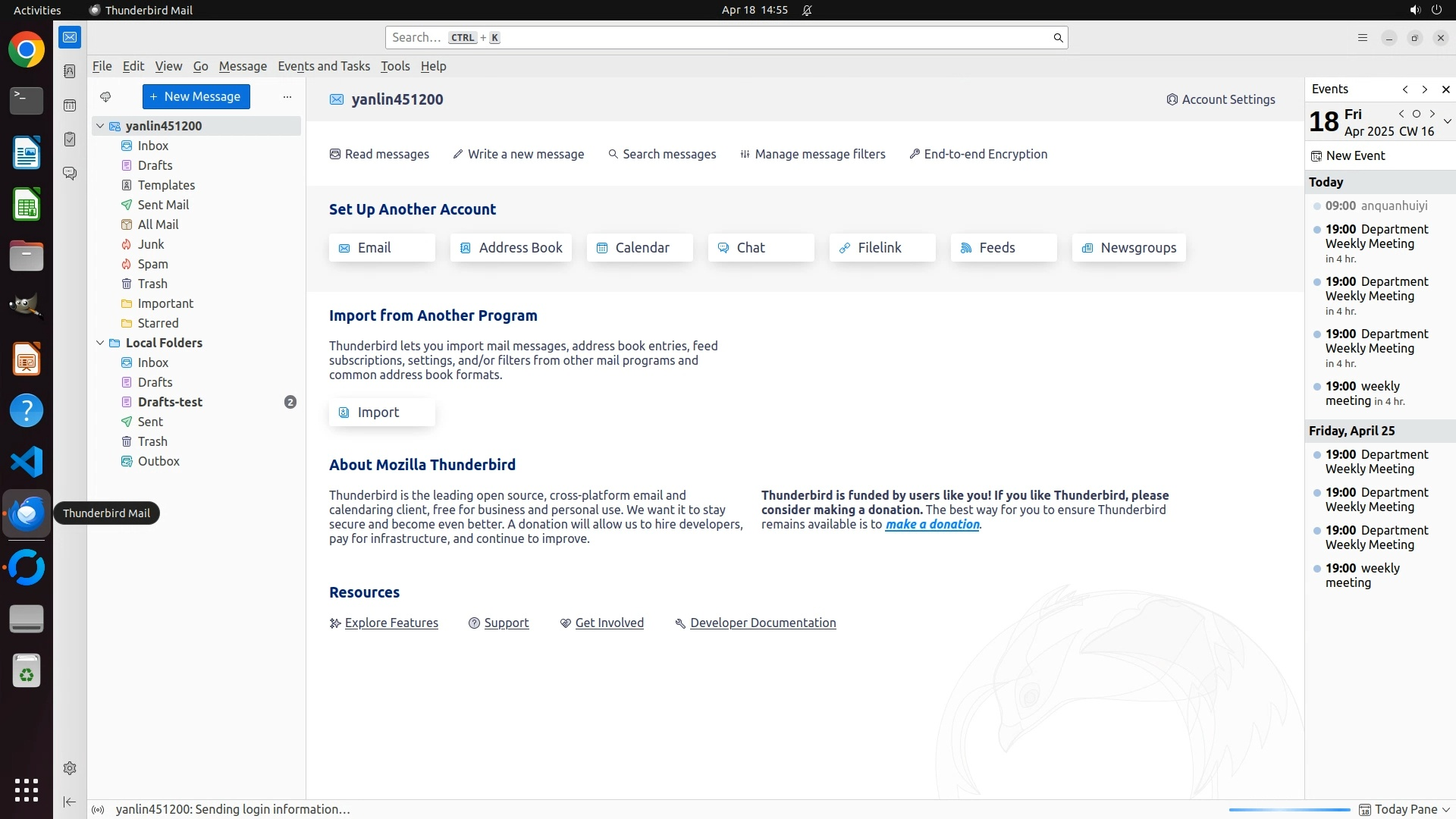
Task: Open folder pane options ellipsis menu
Action: click(x=287, y=97)
